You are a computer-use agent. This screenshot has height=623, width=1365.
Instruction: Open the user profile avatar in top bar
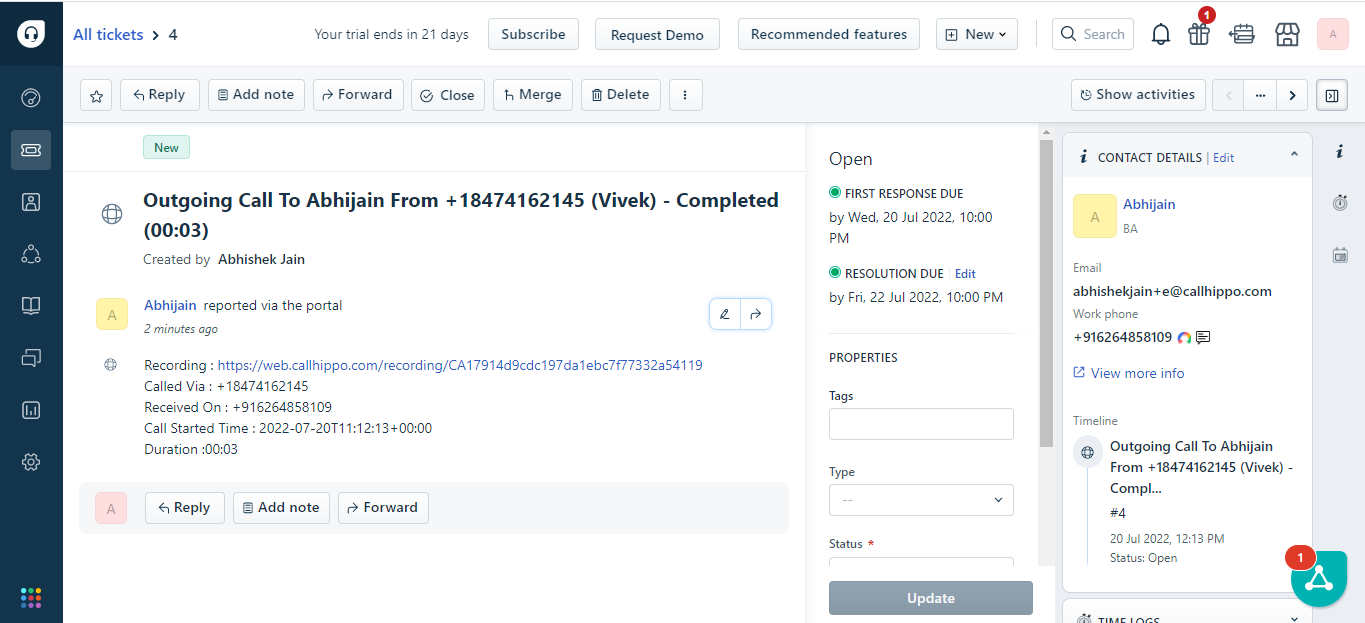(x=1333, y=34)
